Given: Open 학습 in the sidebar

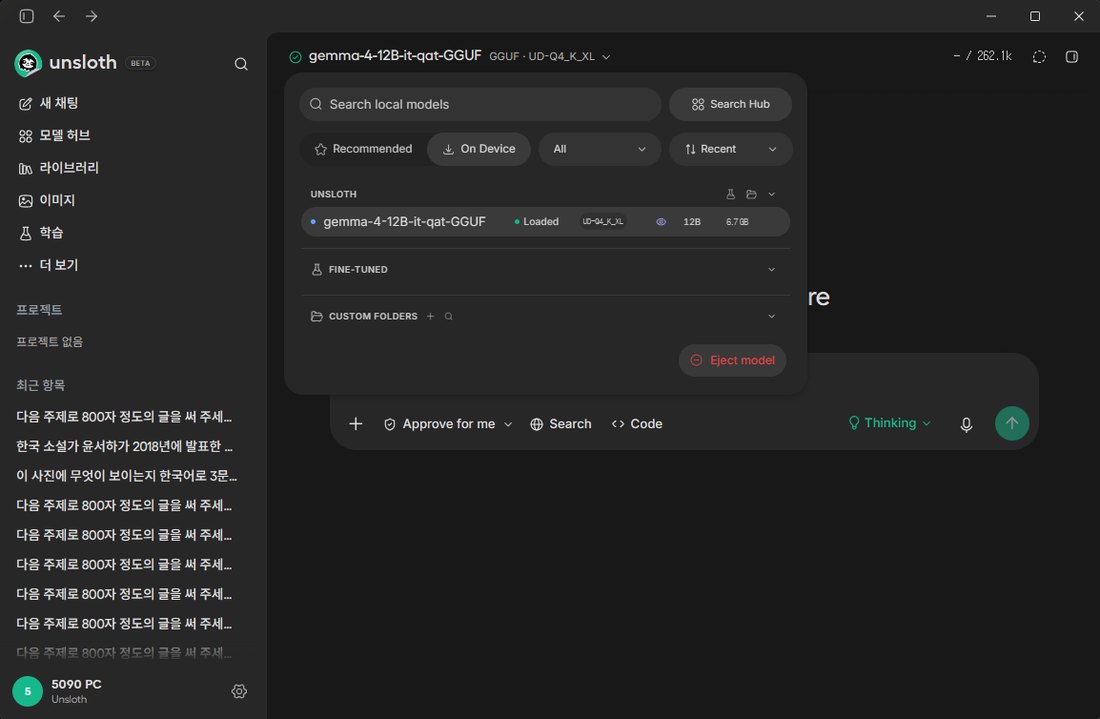Looking at the screenshot, I should tap(41, 233).
